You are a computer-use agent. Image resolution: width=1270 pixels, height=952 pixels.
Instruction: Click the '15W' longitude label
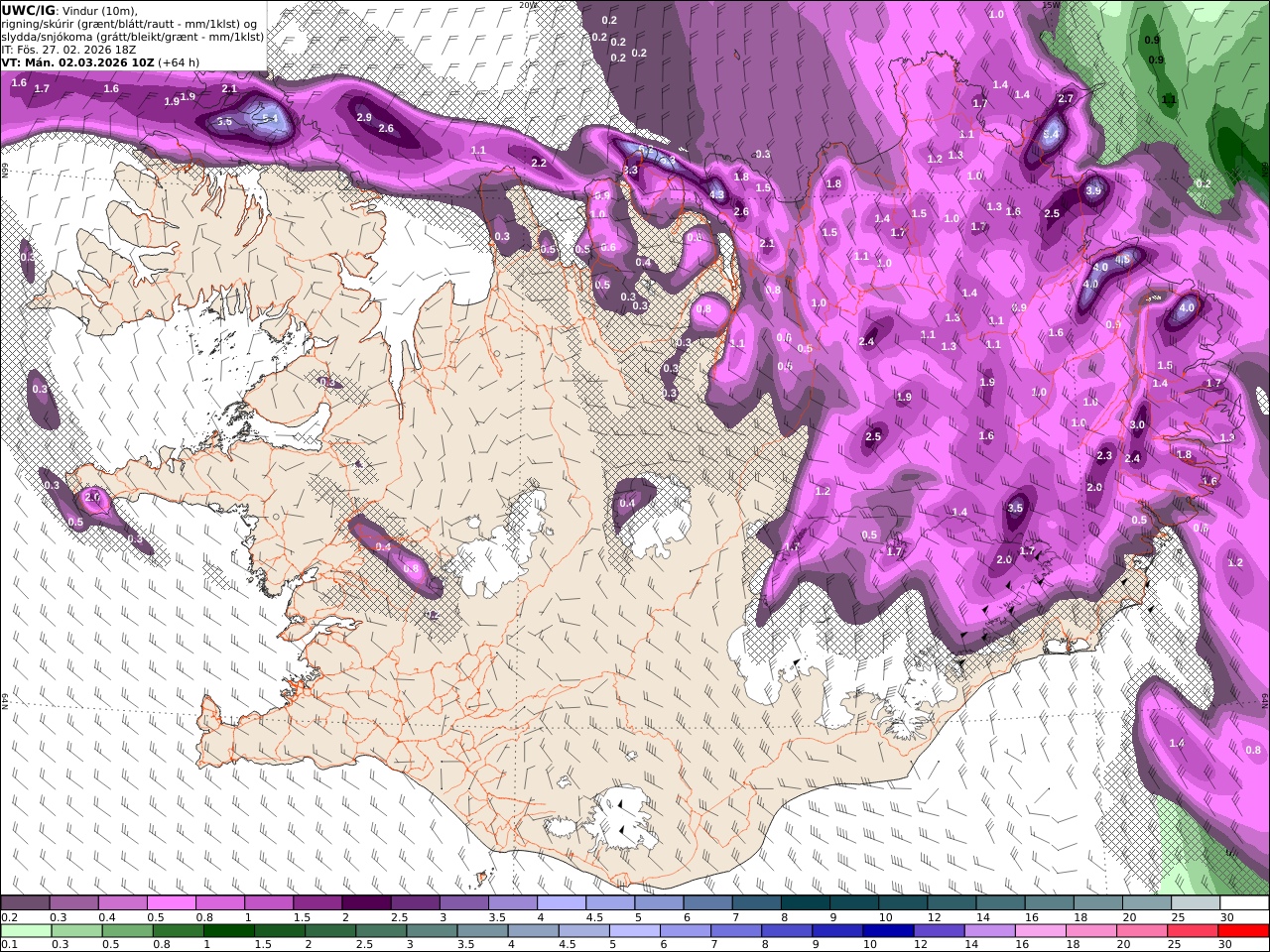(1052, 5)
